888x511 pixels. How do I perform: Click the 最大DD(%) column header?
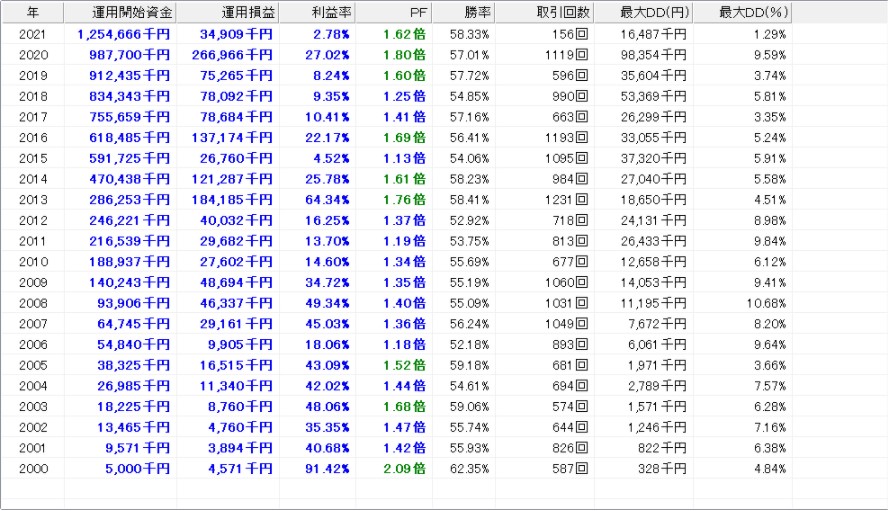(742, 12)
